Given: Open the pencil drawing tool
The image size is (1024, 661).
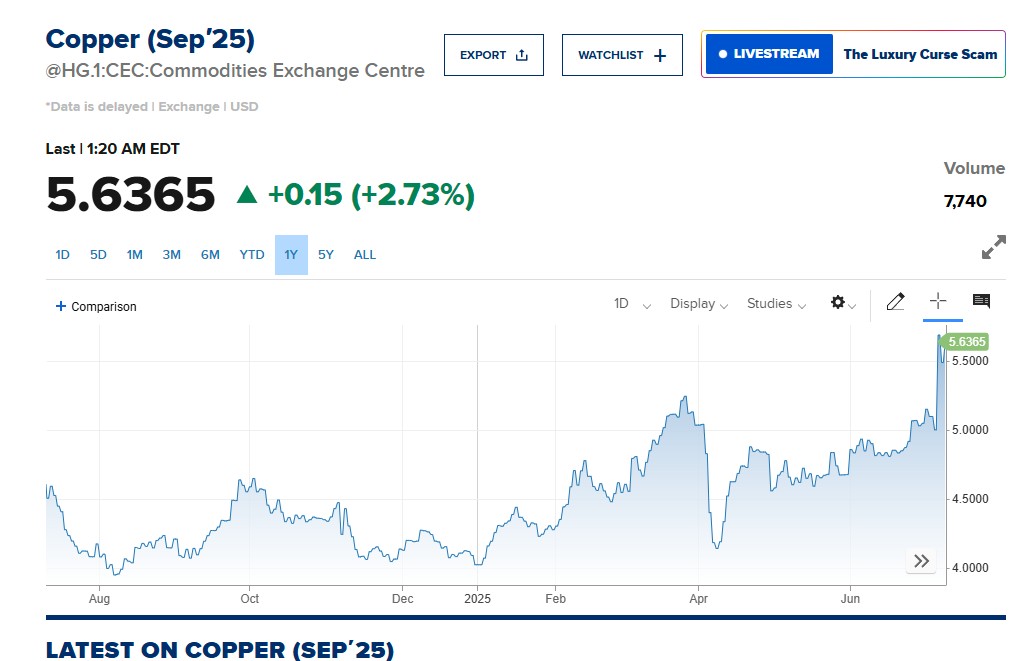Looking at the screenshot, I should (x=895, y=302).
